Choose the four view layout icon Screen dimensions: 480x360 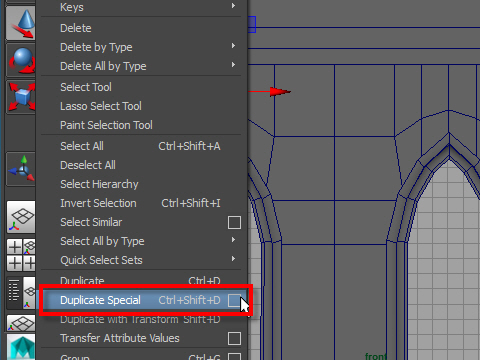pos(21,255)
